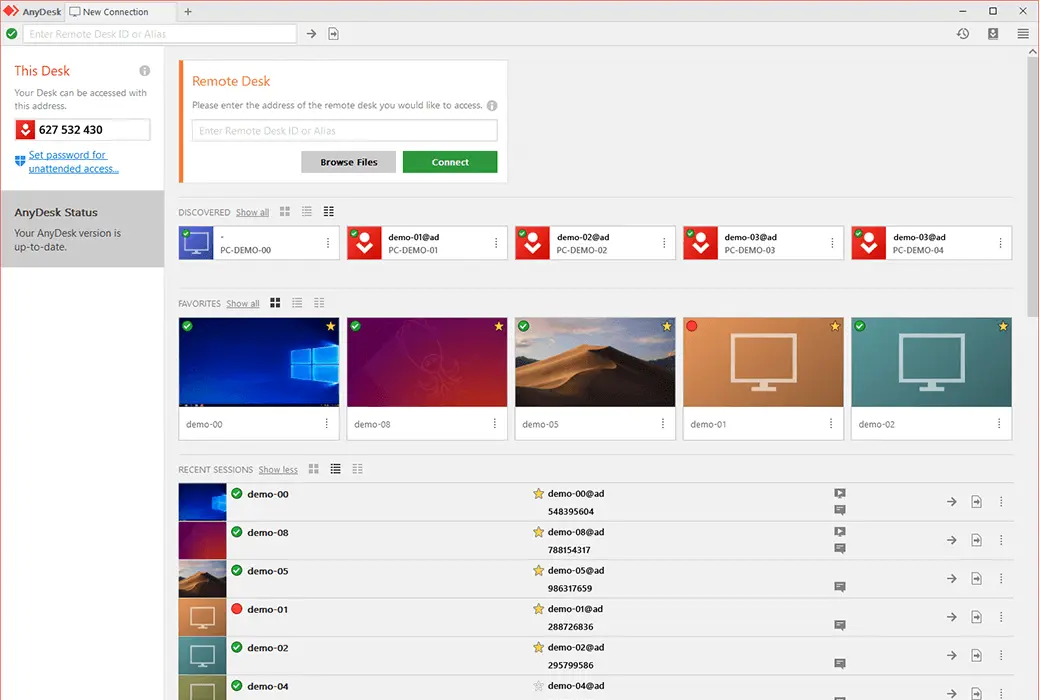Click the Remote Desk ID input field

(344, 131)
